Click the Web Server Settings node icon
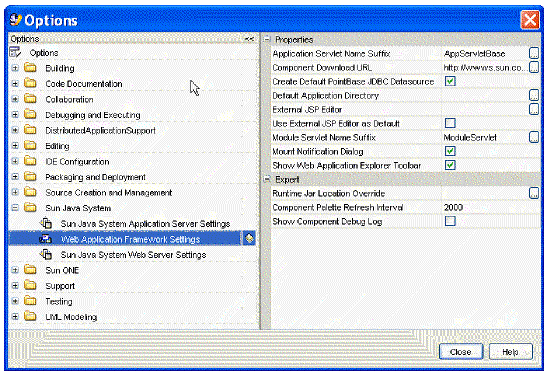This screenshot has height=376, width=549. tap(46, 254)
